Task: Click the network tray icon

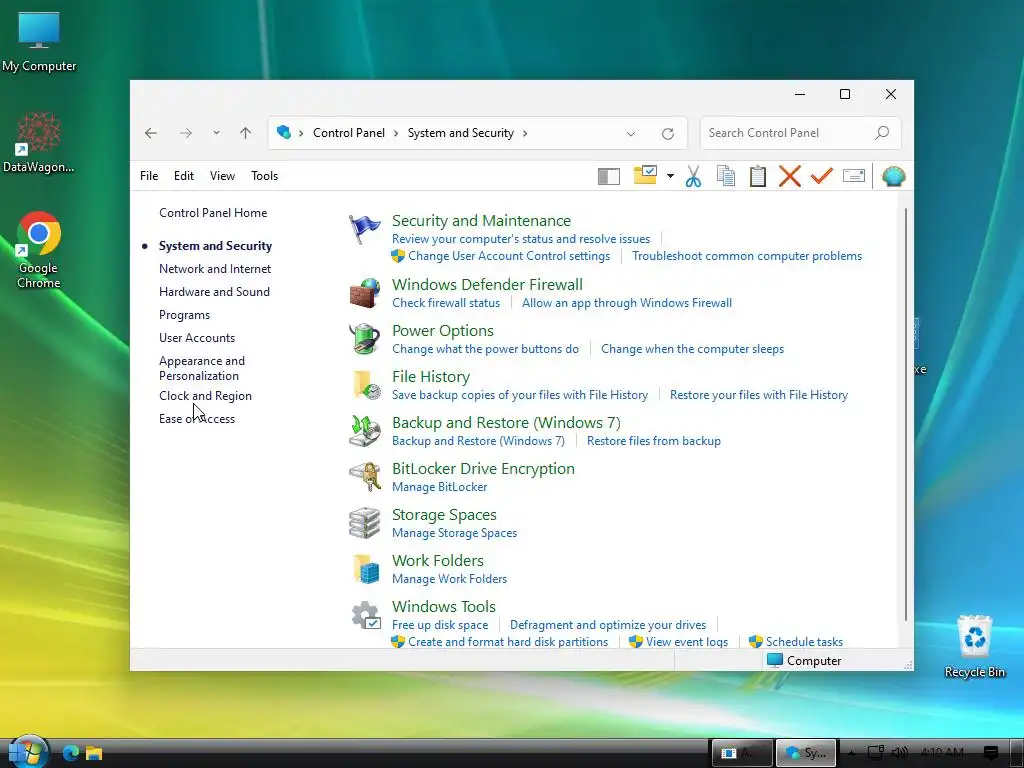Action: 875,753
